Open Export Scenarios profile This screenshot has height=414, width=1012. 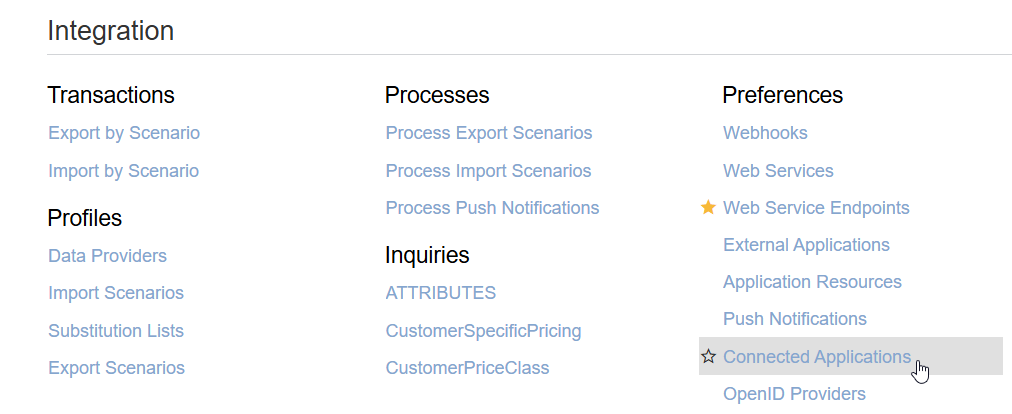point(116,368)
